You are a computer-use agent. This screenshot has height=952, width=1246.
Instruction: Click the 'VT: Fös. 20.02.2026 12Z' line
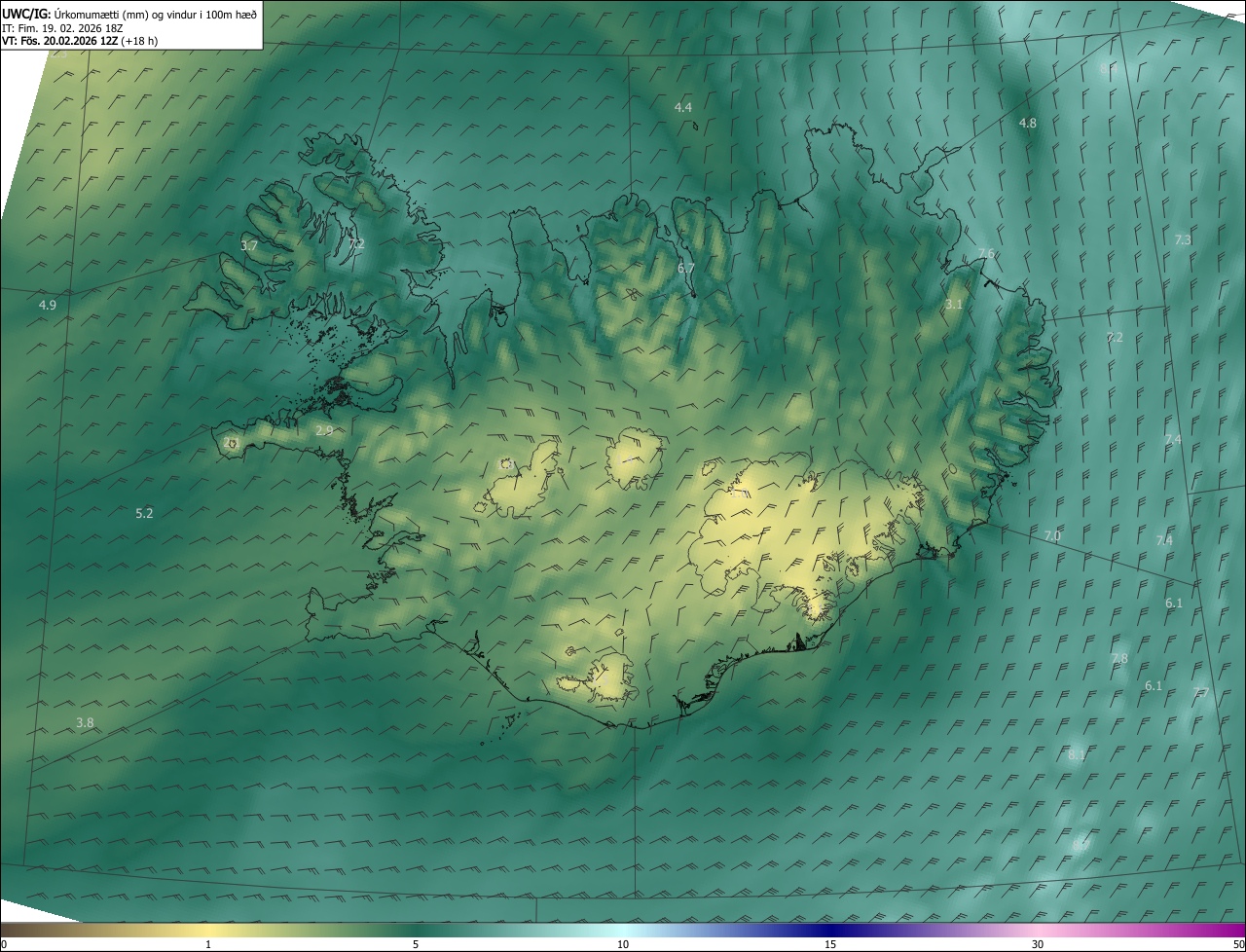pyautogui.click(x=80, y=40)
